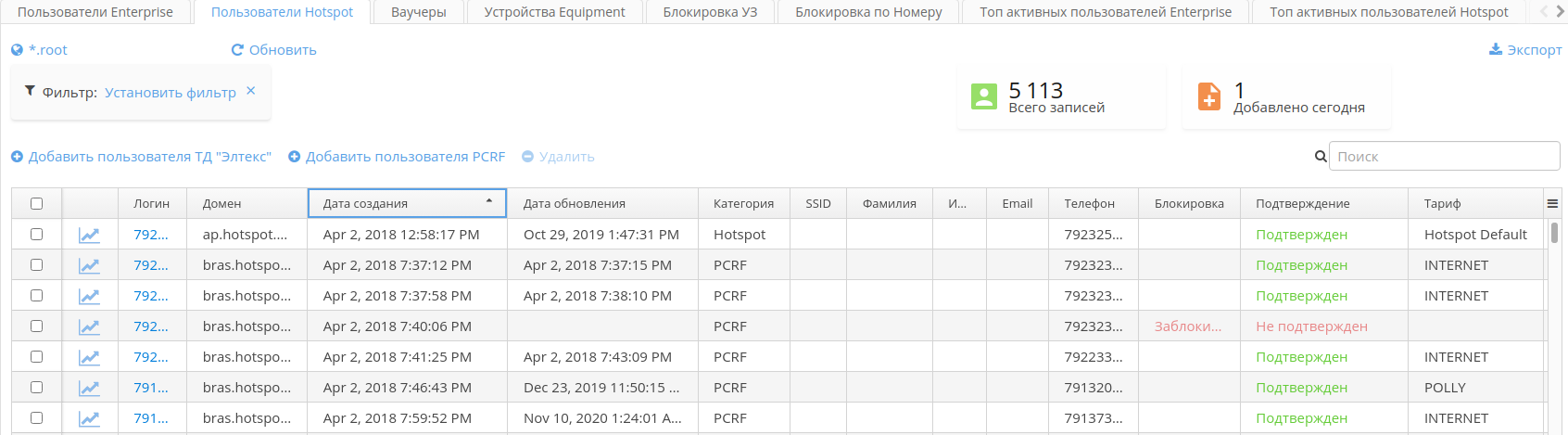Click the refresh icon beside Обновить
1568x435 pixels.
(x=237, y=50)
